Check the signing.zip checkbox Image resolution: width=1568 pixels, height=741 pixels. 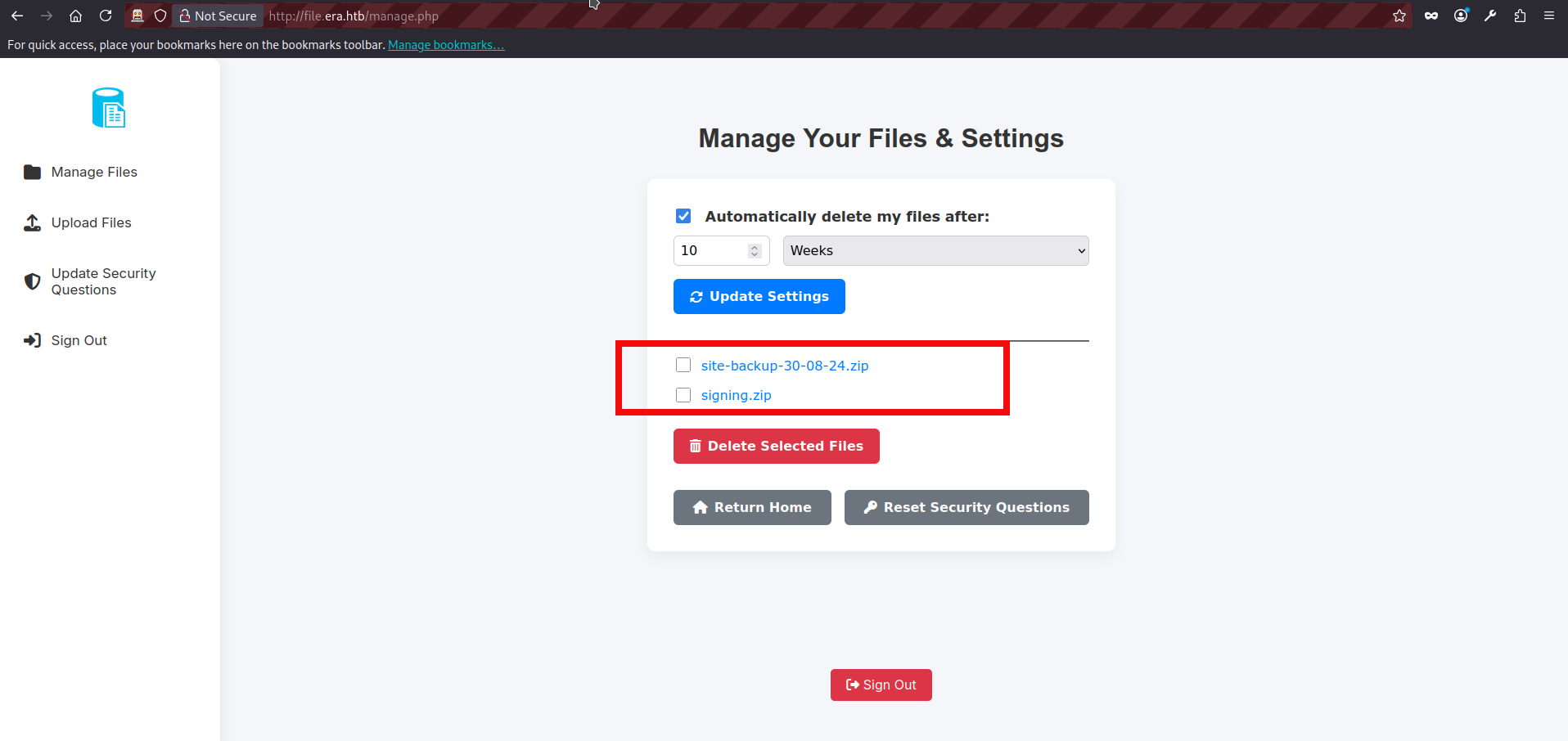tap(683, 395)
